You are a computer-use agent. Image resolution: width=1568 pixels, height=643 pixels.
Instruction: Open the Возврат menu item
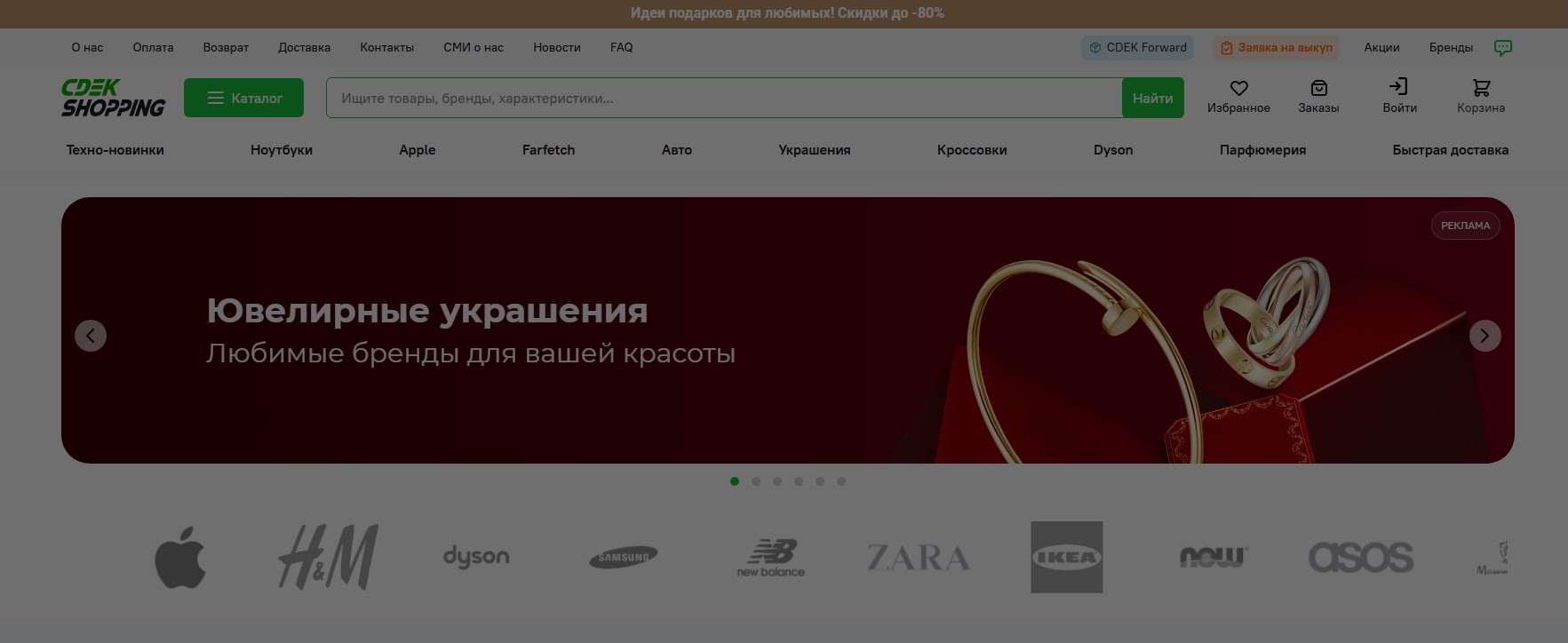[226, 48]
